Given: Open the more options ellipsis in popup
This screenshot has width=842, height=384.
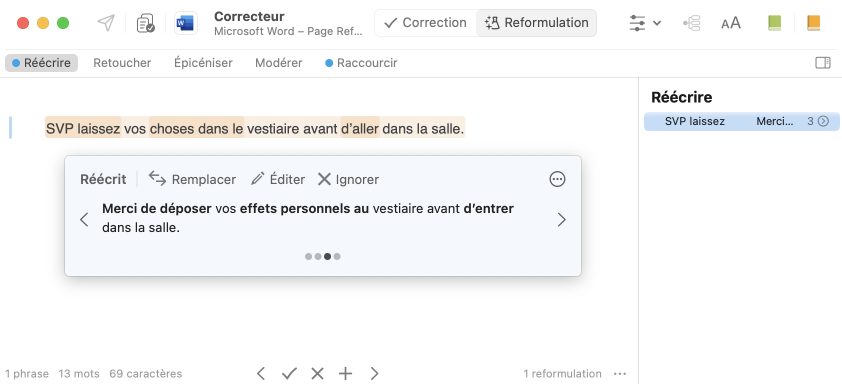Looking at the screenshot, I should click(x=557, y=179).
